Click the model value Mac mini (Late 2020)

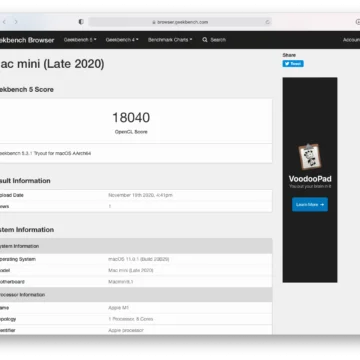coord(131,270)
